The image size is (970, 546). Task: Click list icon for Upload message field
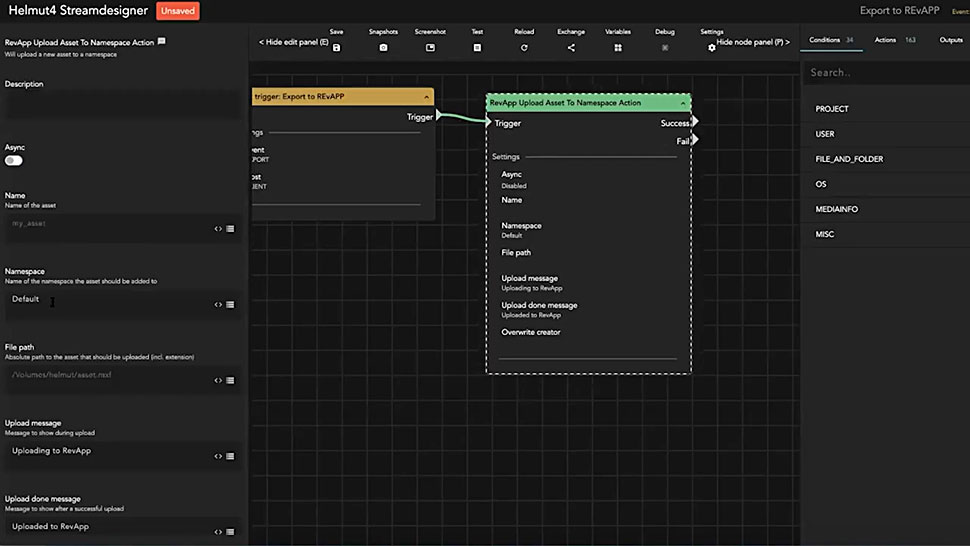230,456
